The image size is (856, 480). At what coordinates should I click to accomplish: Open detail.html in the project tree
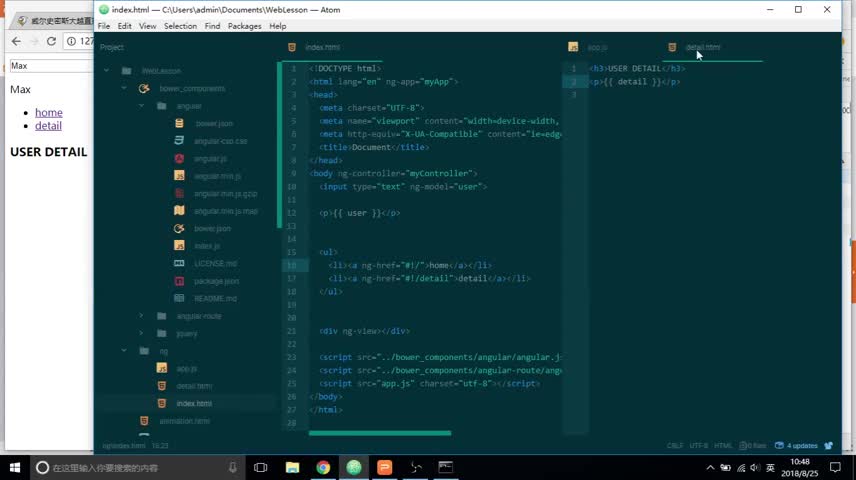tap(194, 386)
